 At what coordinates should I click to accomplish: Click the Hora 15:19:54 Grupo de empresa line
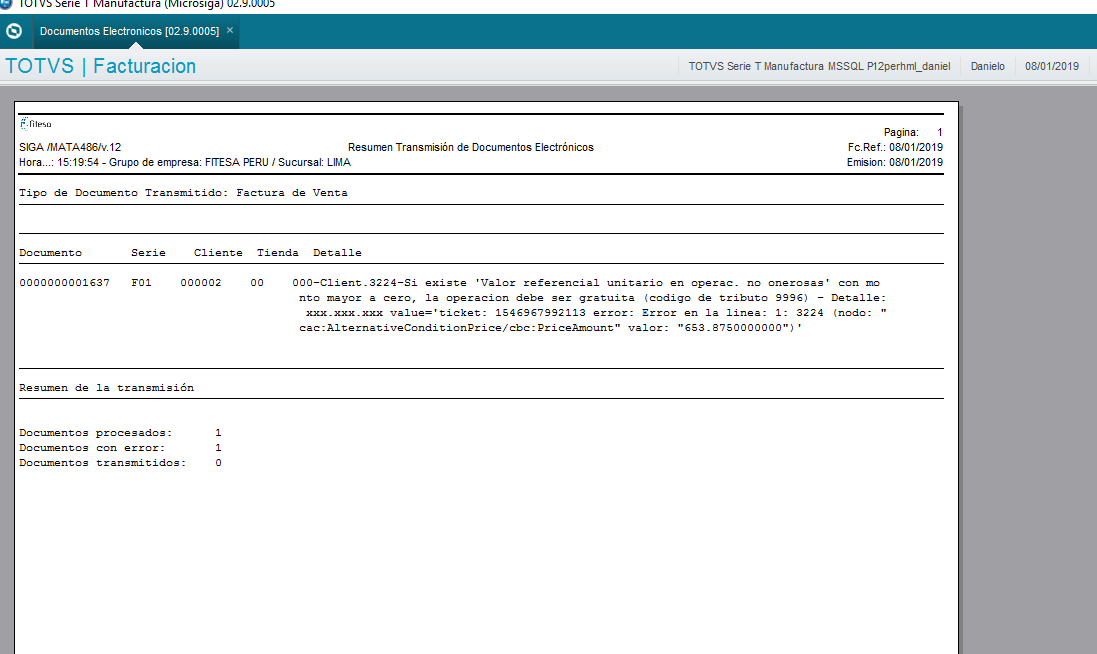coord(185,162)
